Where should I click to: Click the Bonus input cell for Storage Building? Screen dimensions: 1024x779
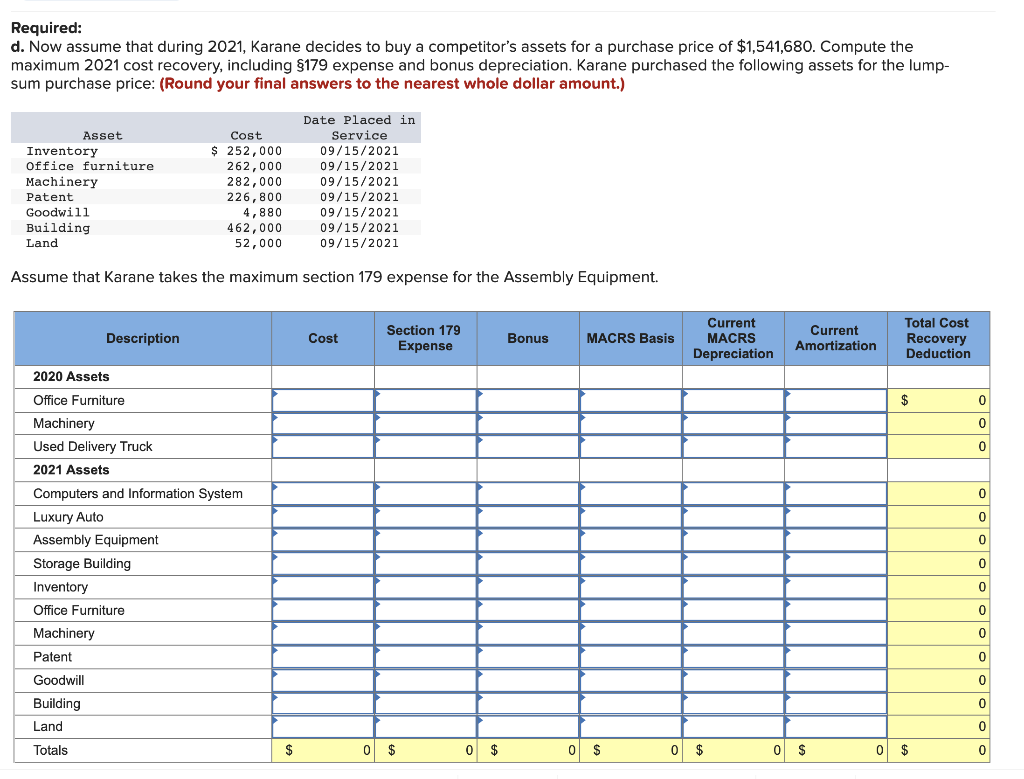coord(530,563)
